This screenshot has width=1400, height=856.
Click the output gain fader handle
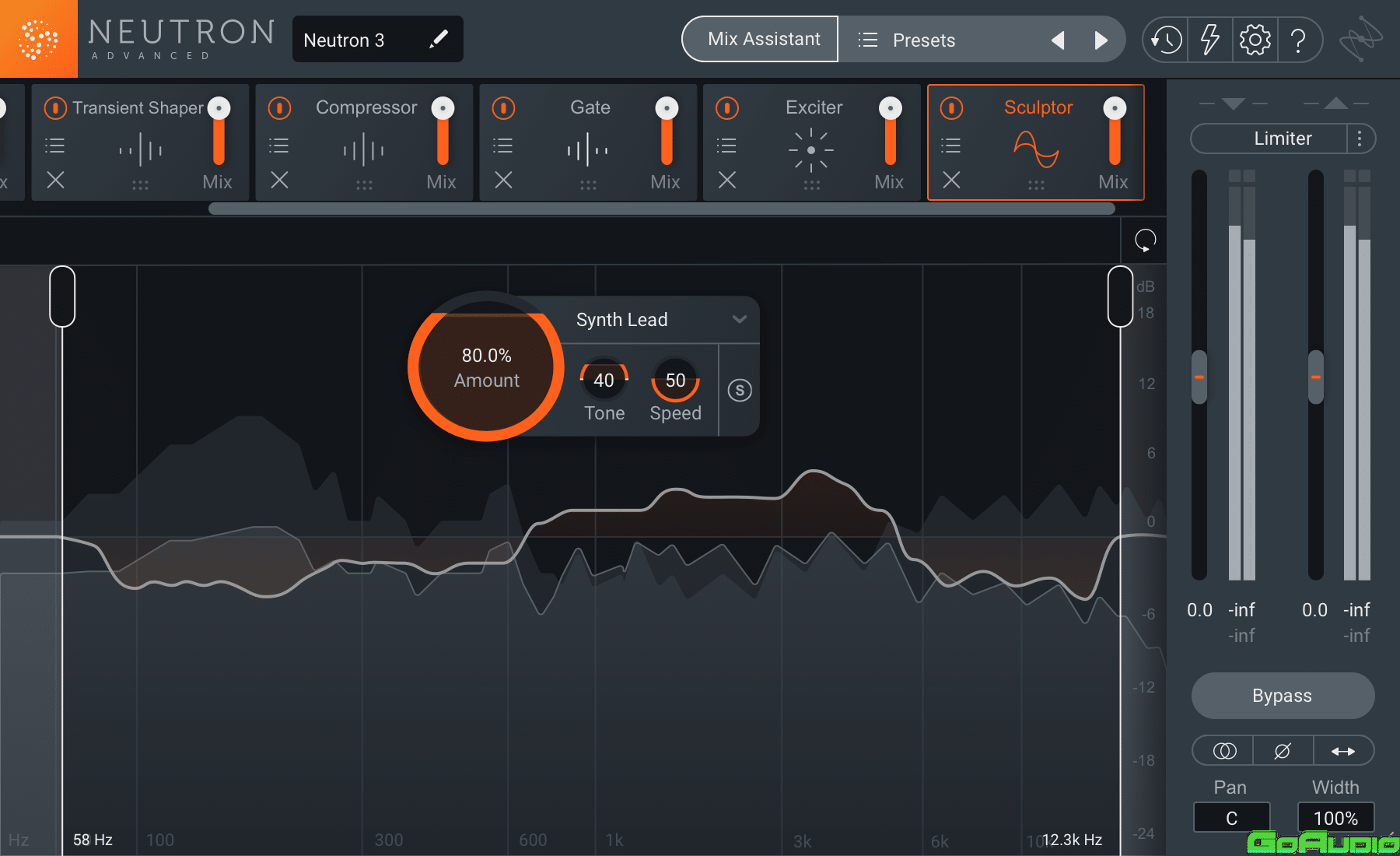[x=1315, y=377]
